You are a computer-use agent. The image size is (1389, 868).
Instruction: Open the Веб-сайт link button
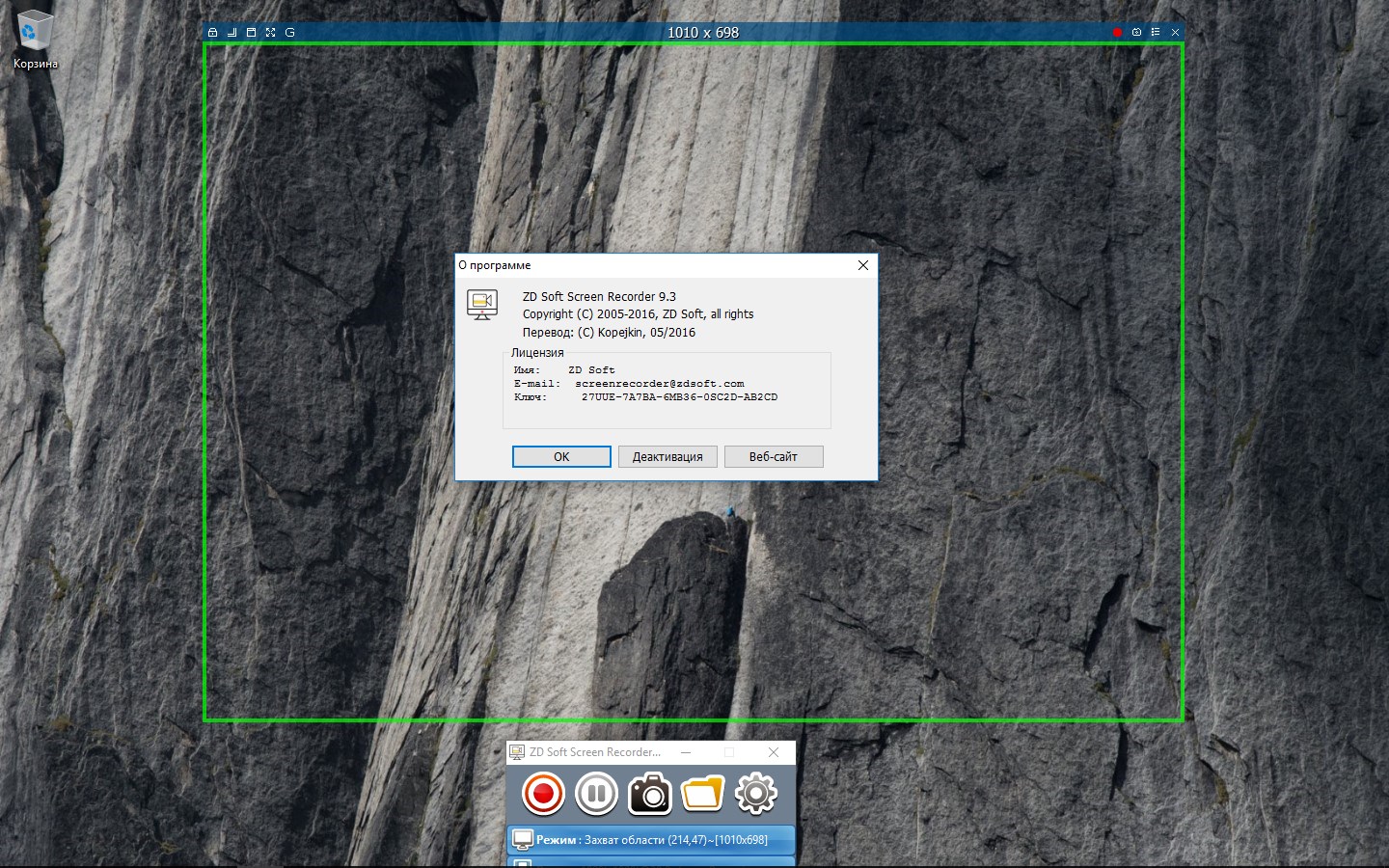tap(774, 457)
